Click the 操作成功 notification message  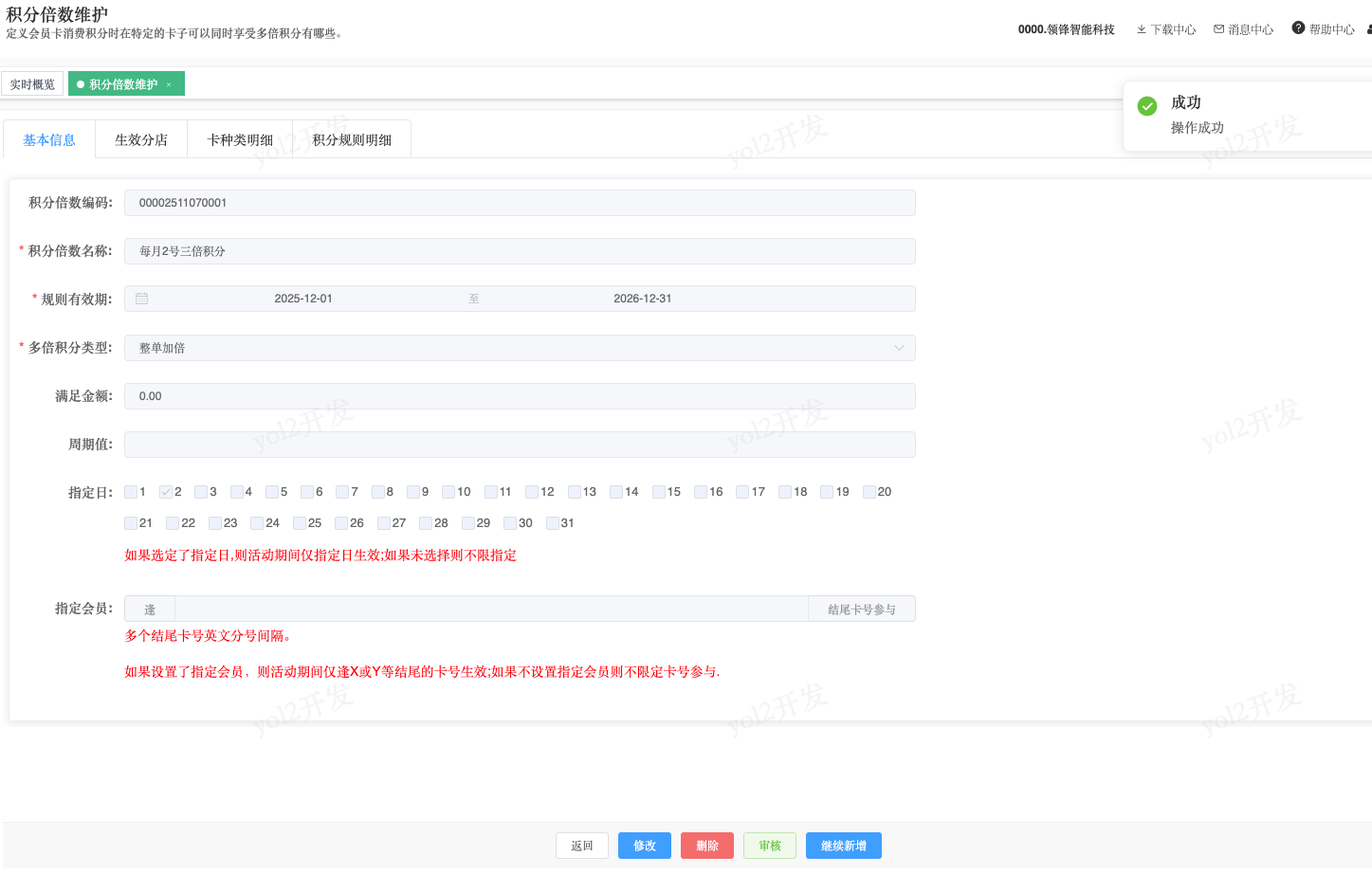coord(1198,128)
